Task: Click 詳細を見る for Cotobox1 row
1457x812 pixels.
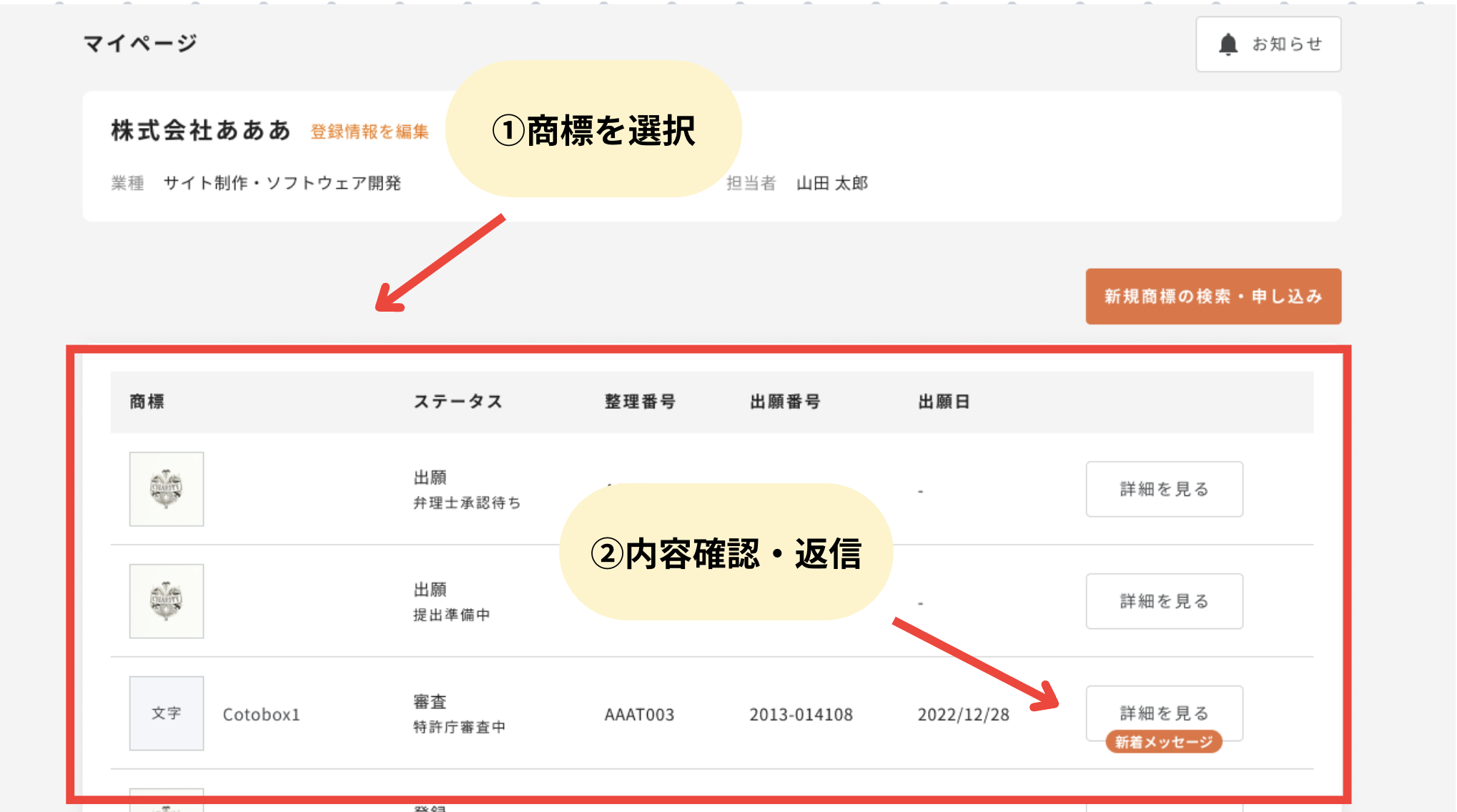Action: [x=1163, y=710]
